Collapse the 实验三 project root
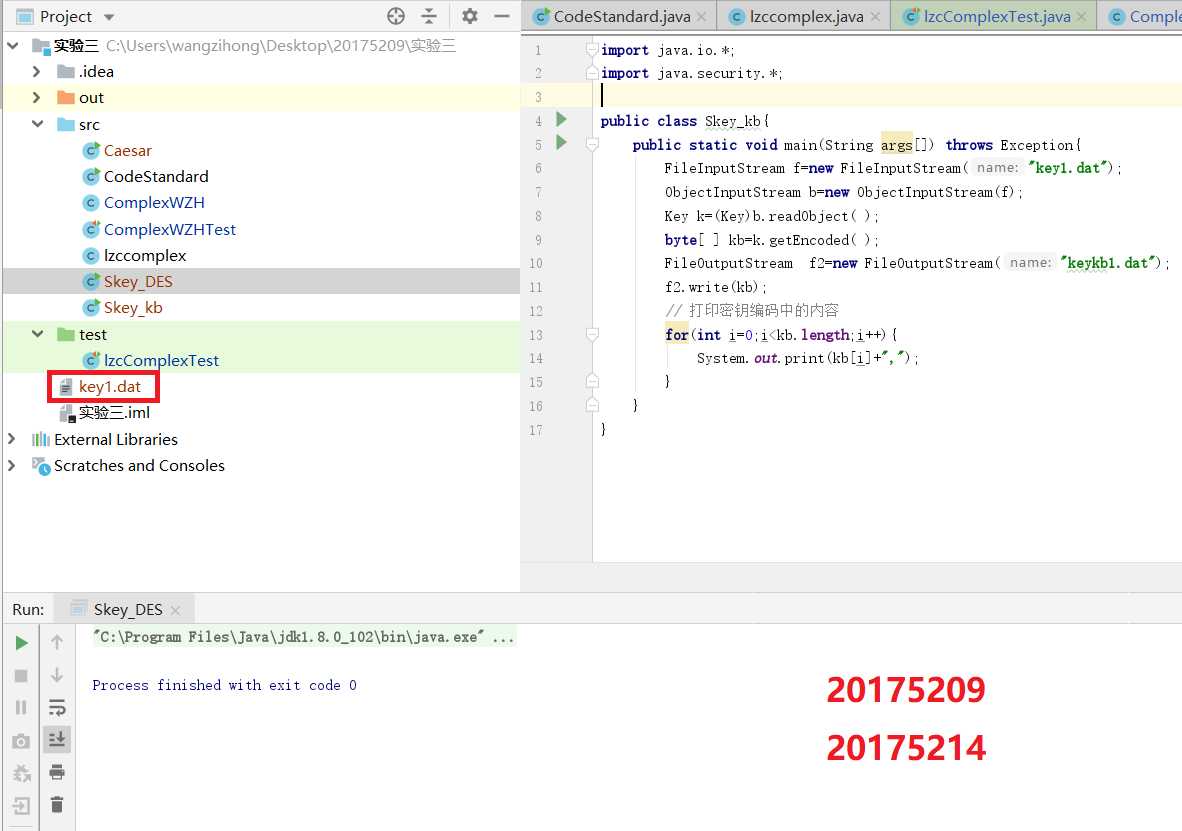This screenshot has width=1182, height=831. point(13,46)
